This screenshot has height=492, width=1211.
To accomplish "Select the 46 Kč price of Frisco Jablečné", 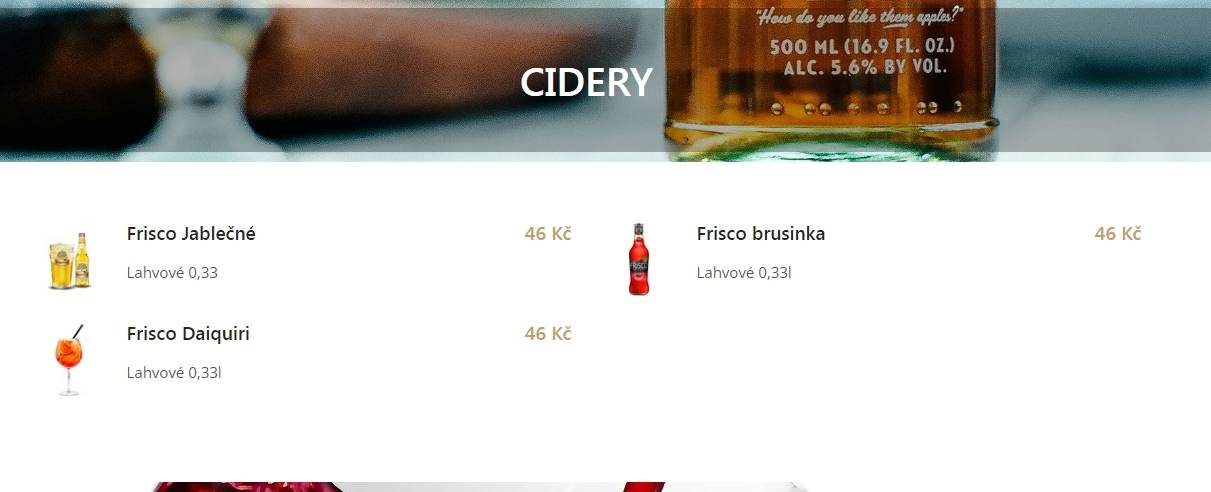I will 548,234.
